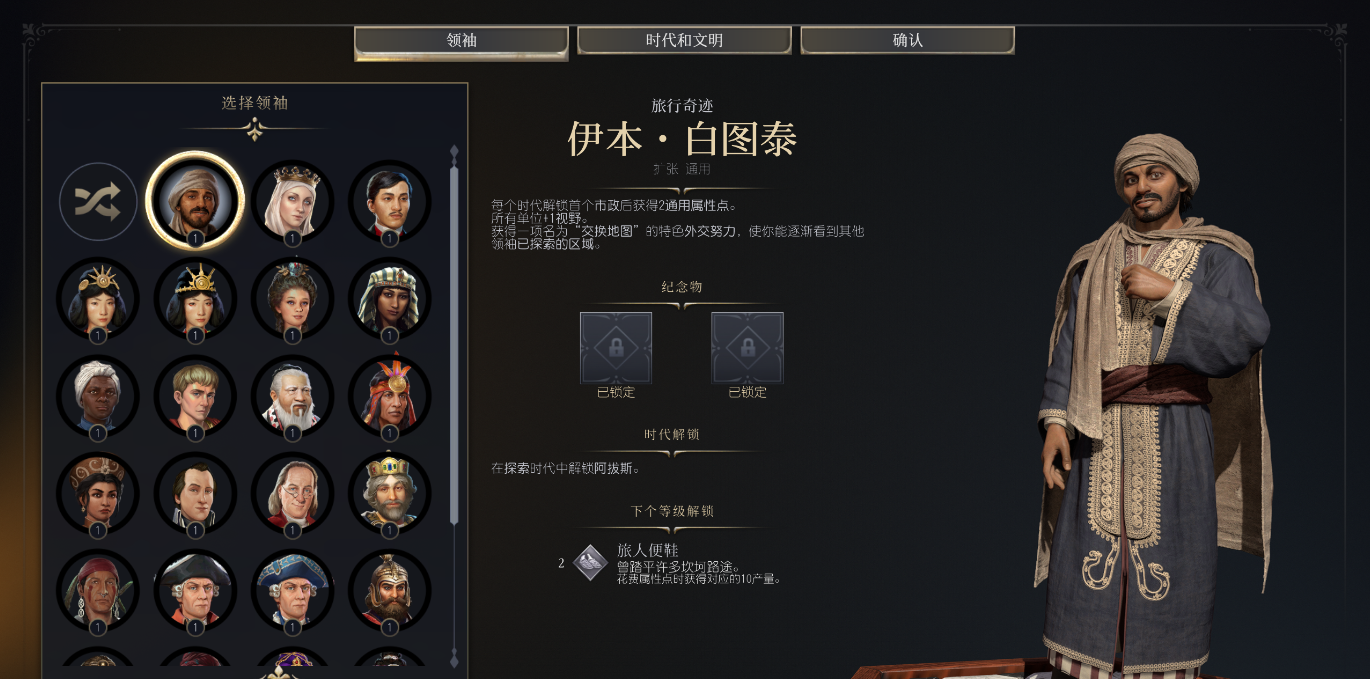Open the left locked 纪念物 slot
The image size is (1370, 679).
[616, 348]
